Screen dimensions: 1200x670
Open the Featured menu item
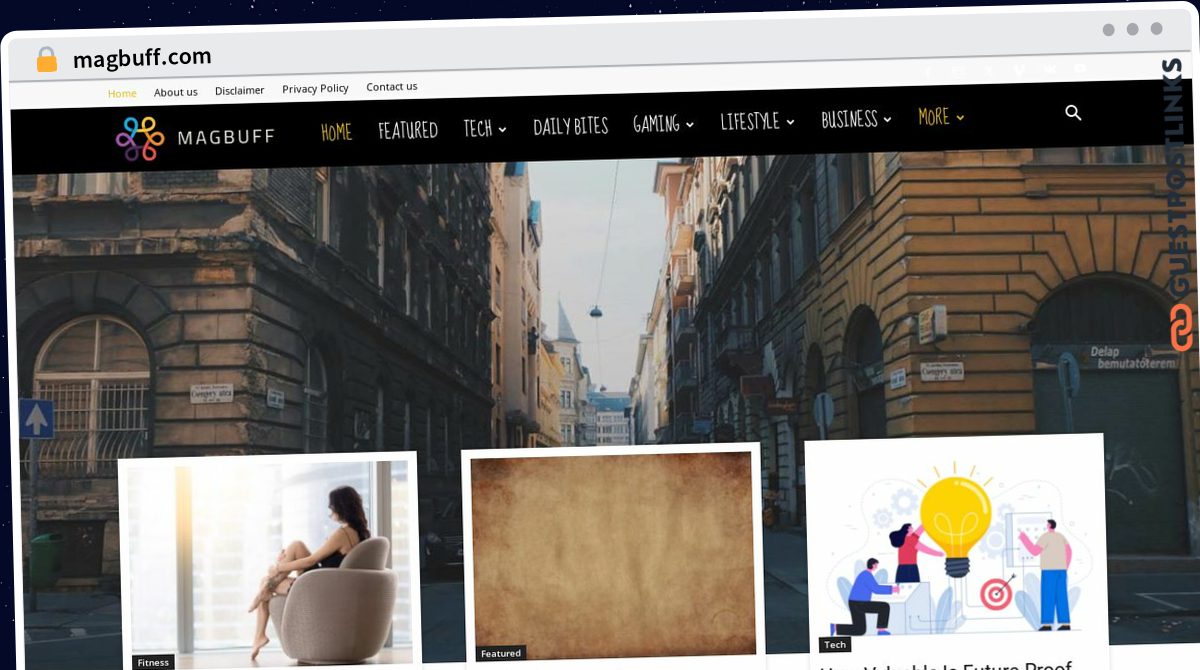click(x=408, y=130)
